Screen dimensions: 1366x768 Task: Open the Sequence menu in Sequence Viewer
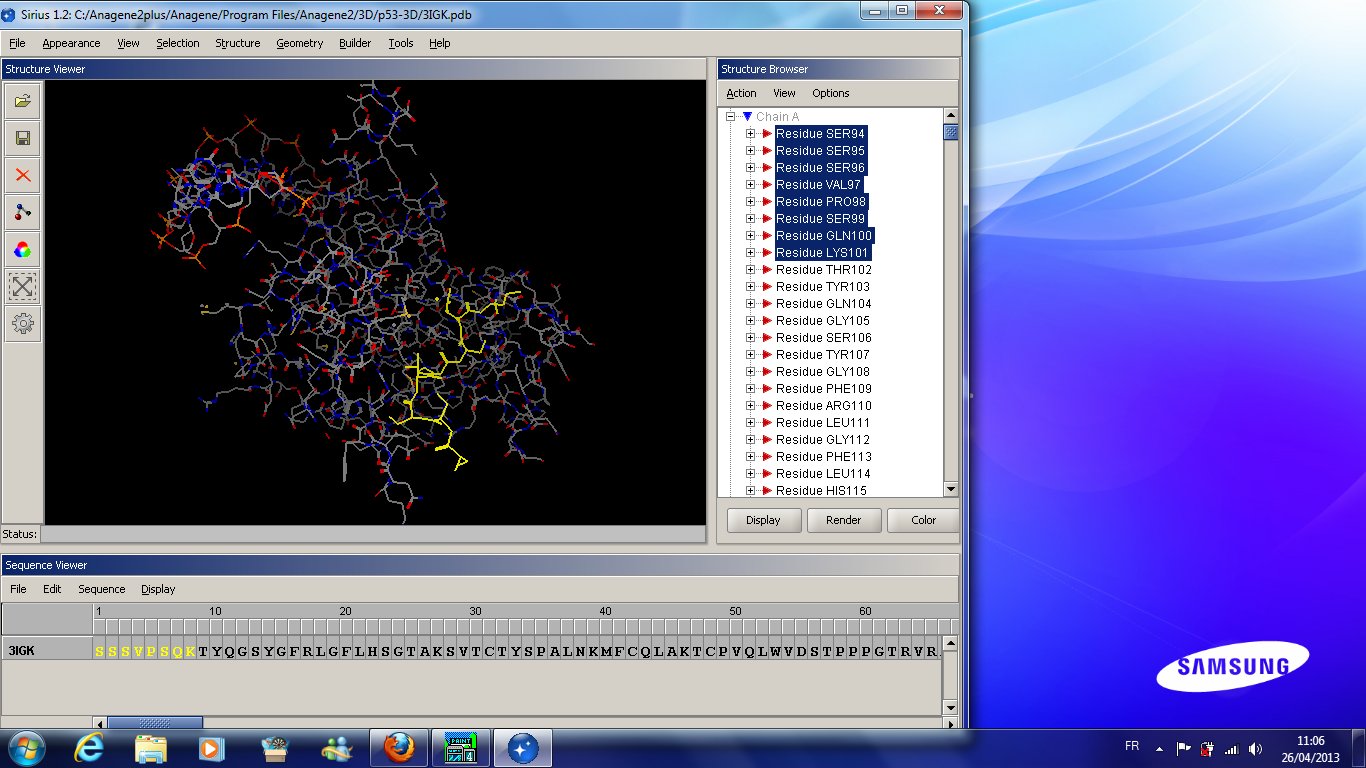101,589
